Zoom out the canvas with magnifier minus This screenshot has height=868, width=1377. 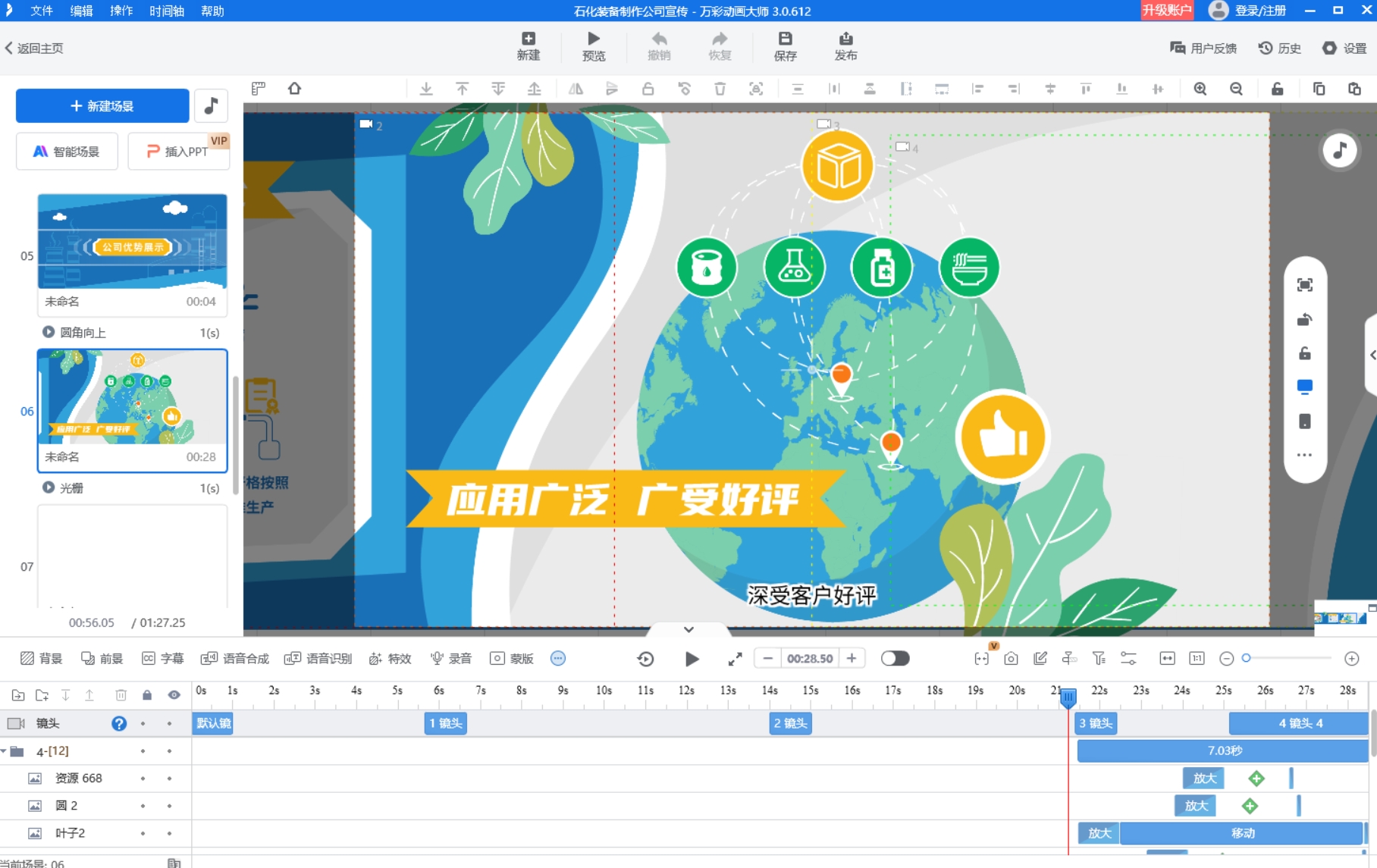[x=1236, y=89]
